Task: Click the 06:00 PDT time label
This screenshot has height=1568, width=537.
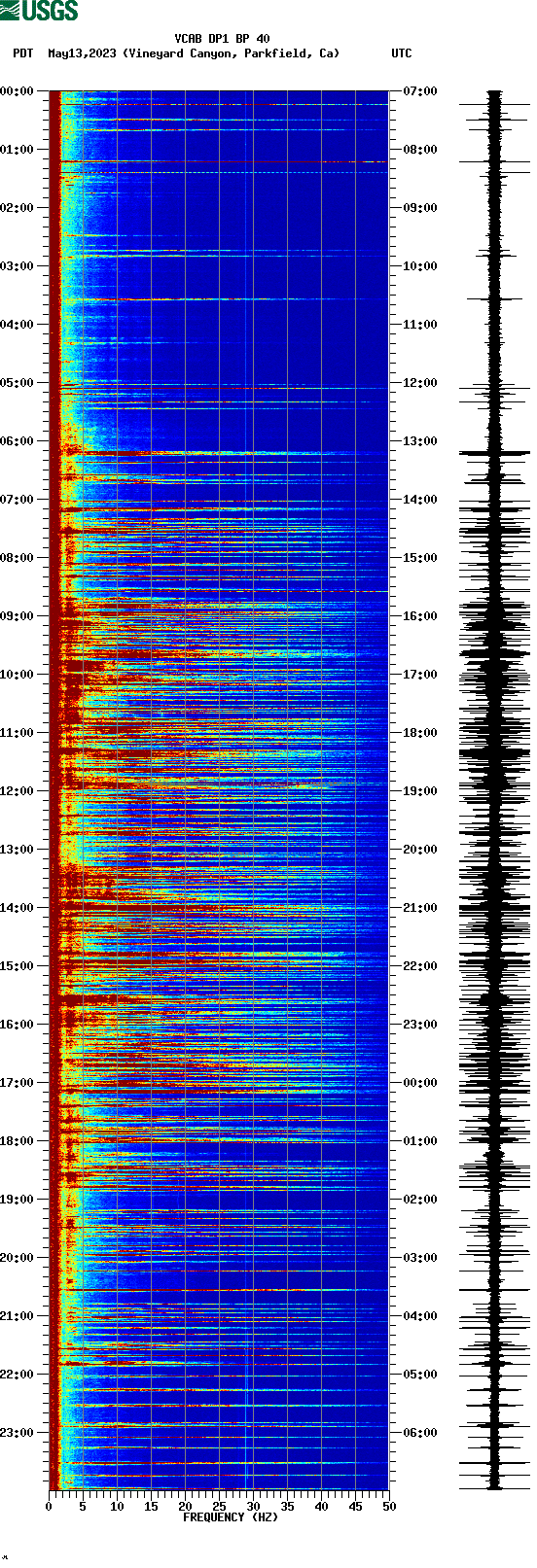Action: tap(17, 441)
